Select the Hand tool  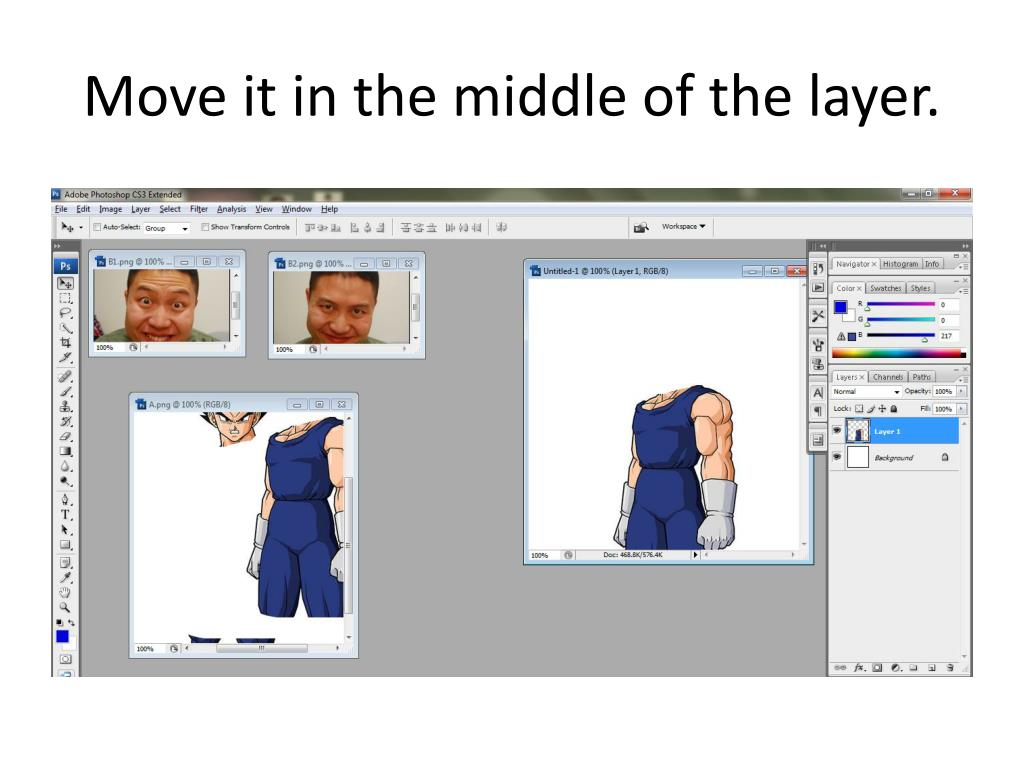click(x=65, y=592)
